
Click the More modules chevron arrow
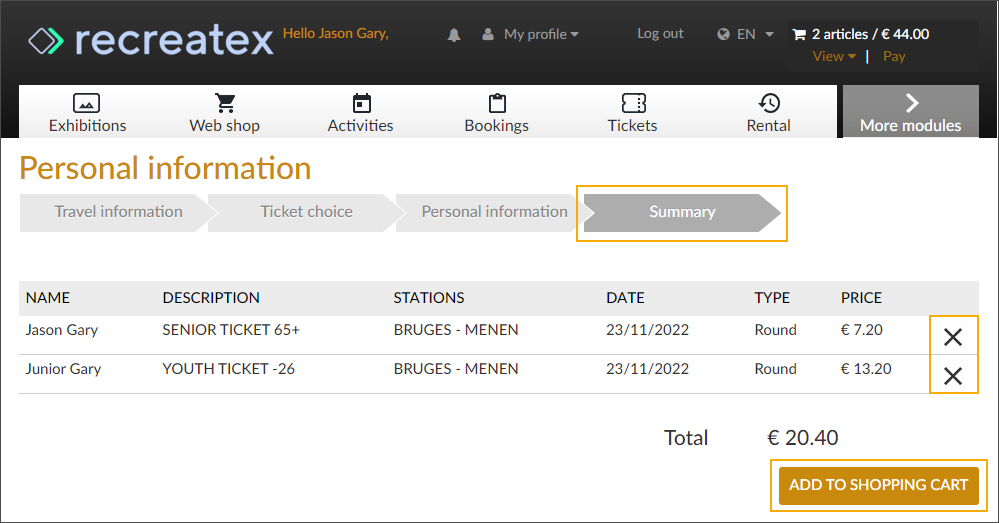click(912, 103)
